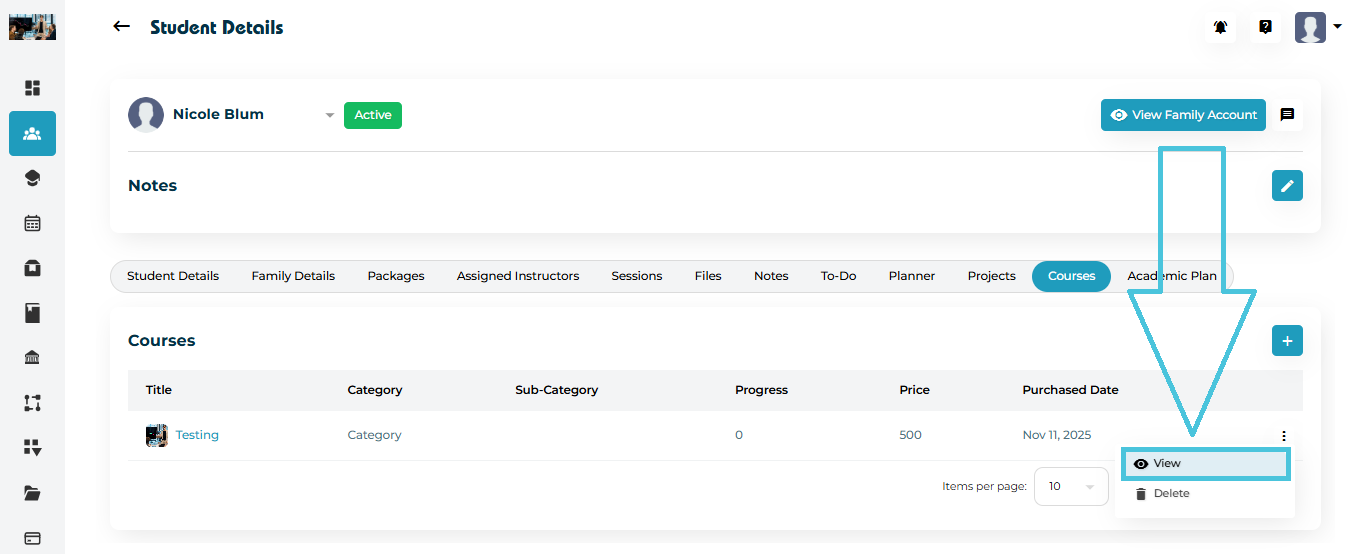Expand the user profile avatar menu
Screen dimensions: 1358x554
click(1317, 28)
